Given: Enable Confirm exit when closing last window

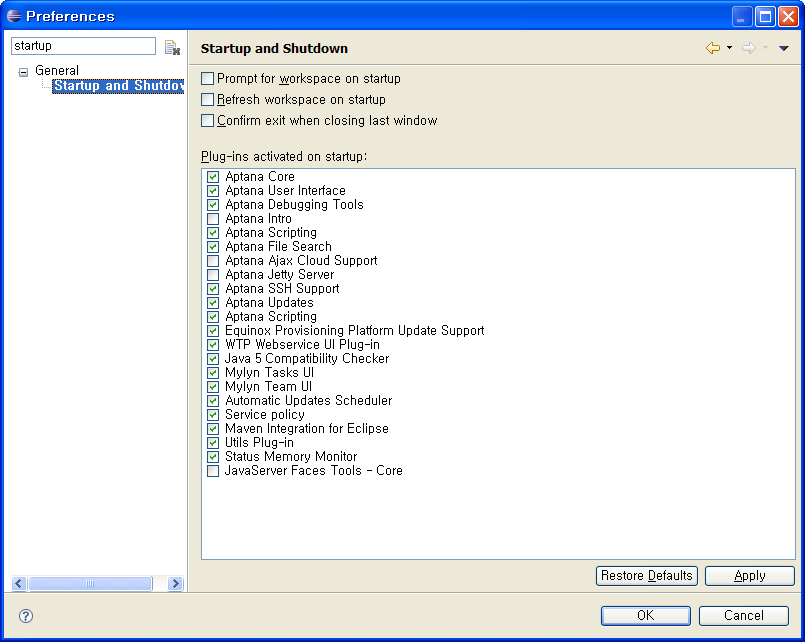Looking at the screenshot, I should point(207,121).
